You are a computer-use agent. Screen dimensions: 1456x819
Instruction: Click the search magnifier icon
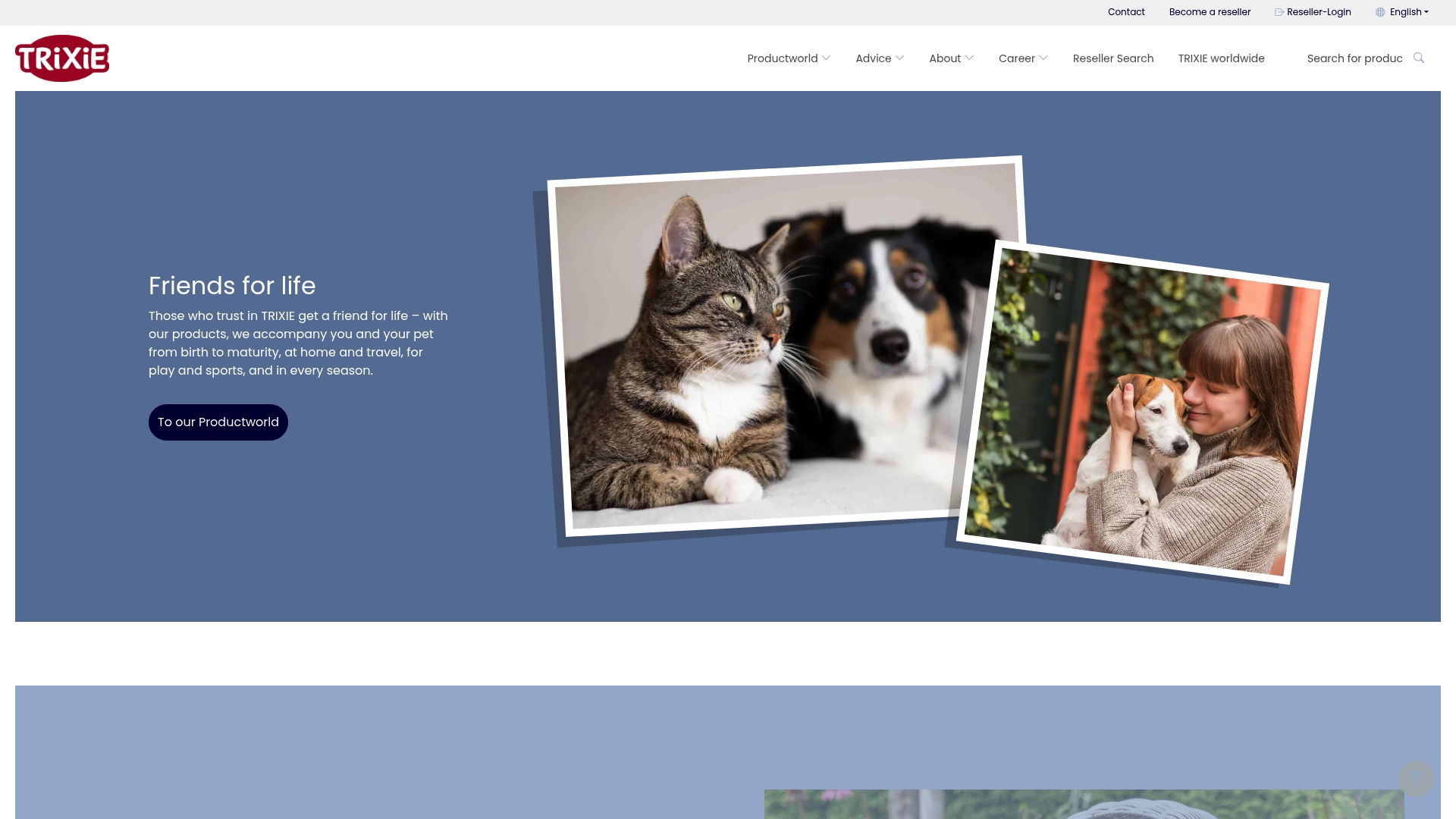pos(1418,57)
